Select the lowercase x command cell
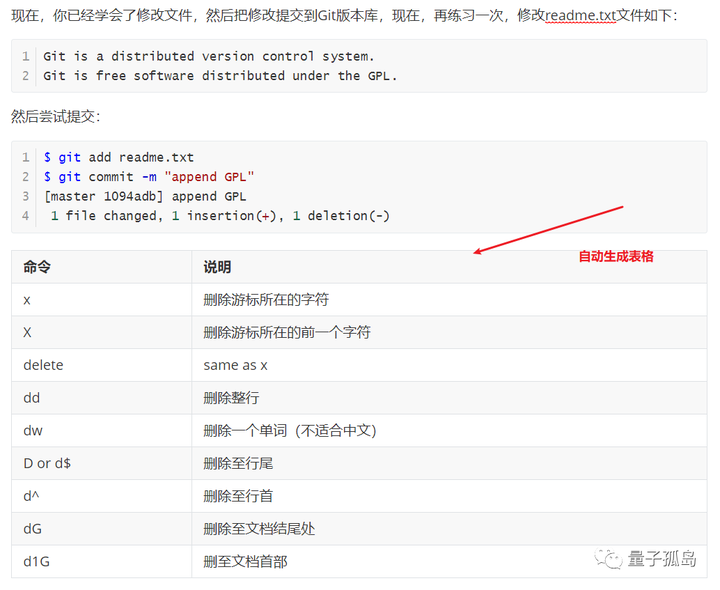This screenshot has width=720, height=590. pyautogui.click(x=27, y=299)
